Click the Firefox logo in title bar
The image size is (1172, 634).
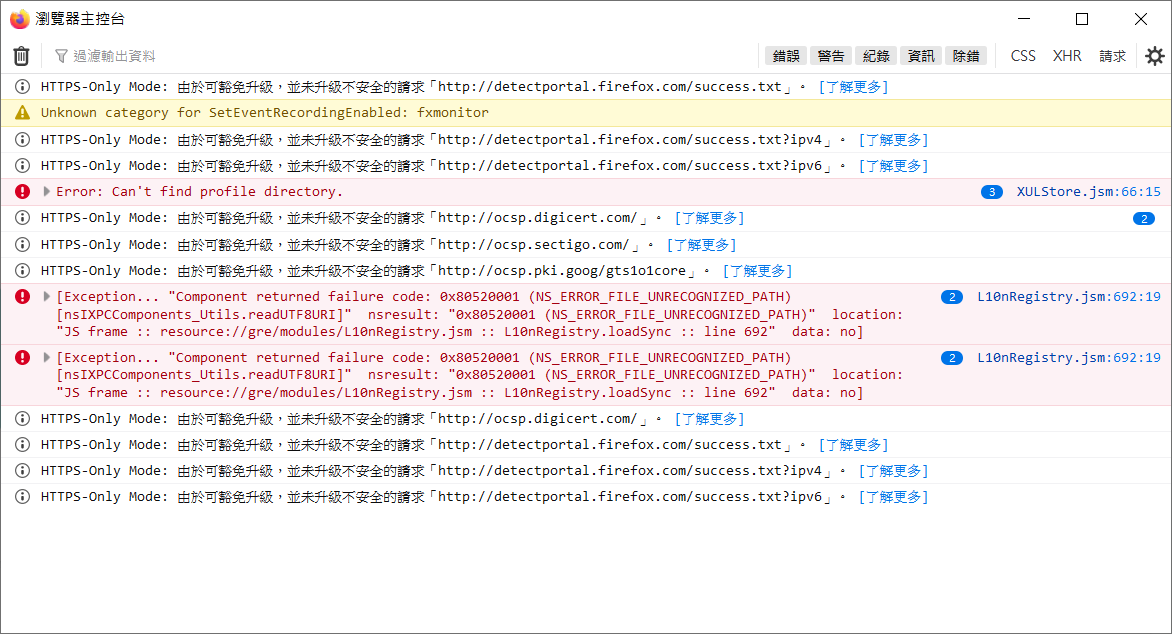click(19, 19)
